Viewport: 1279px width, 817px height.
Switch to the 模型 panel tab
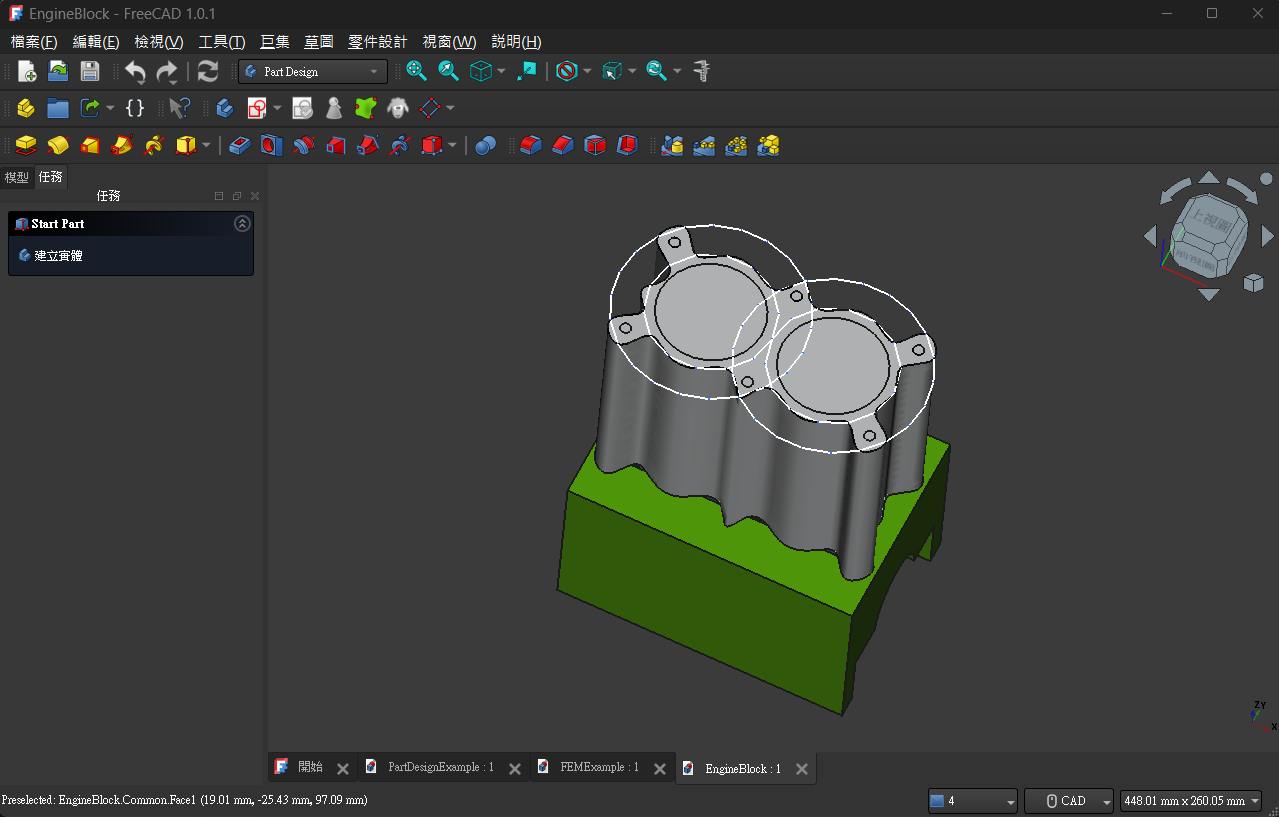pyautogui.click(x=17, y=177)
